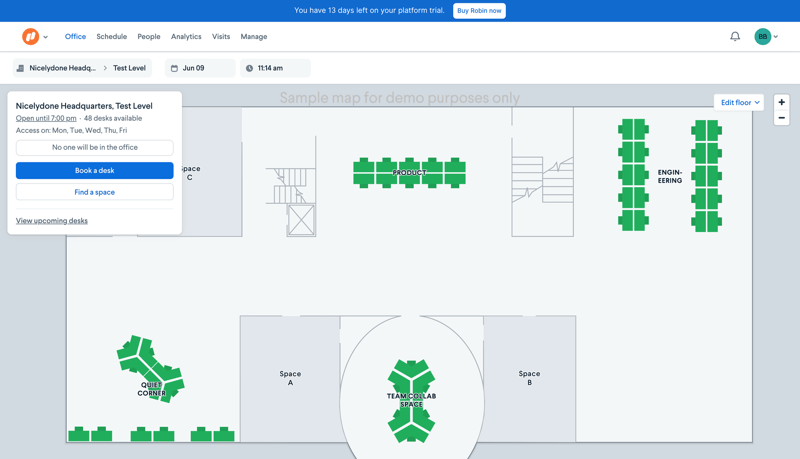Select a desk in the Product cluster
Image resolution: width=800 pixels, height=459 pixels.
[x=364, y=166]
